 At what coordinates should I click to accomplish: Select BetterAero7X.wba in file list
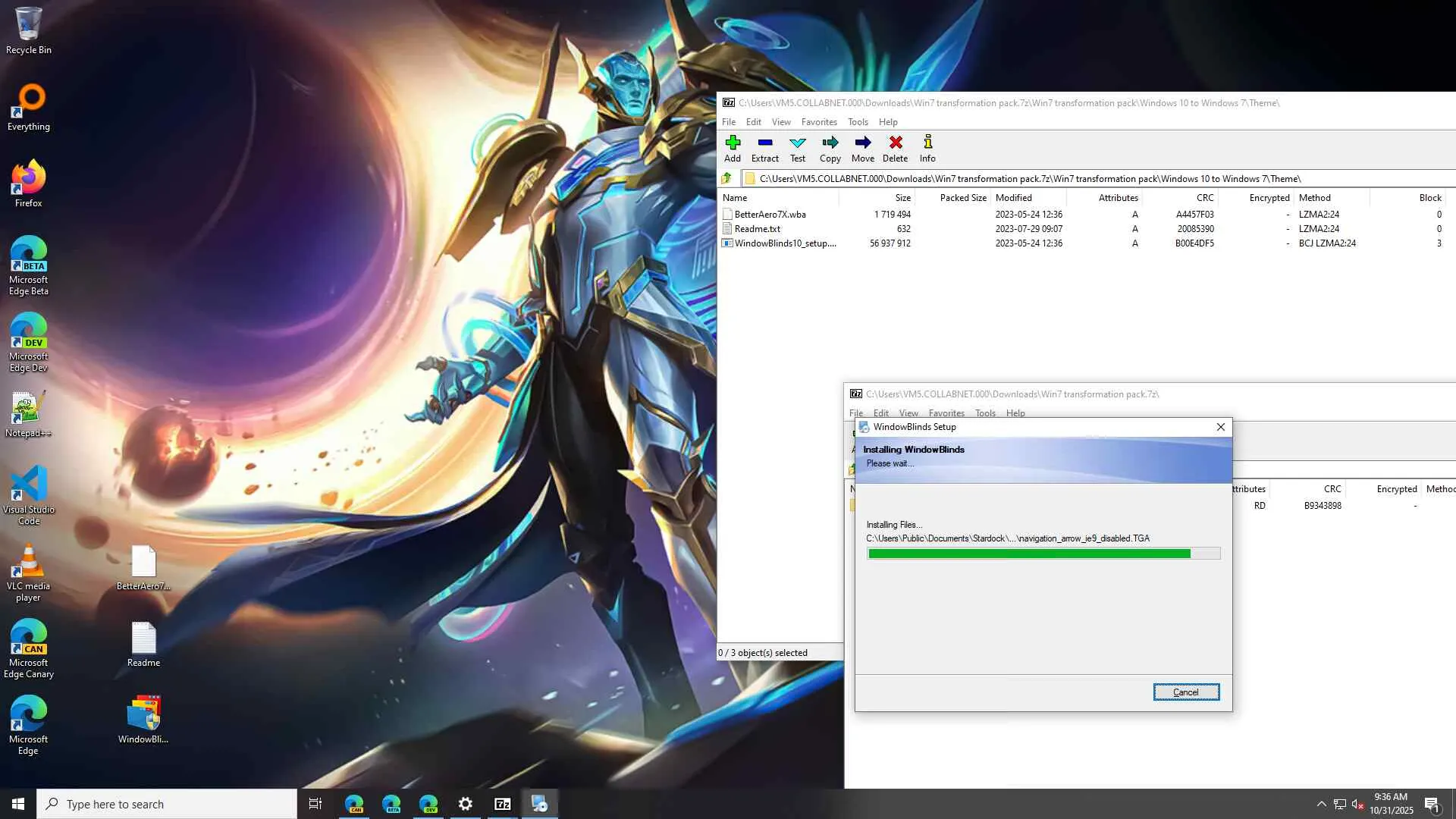click(770, 215)
